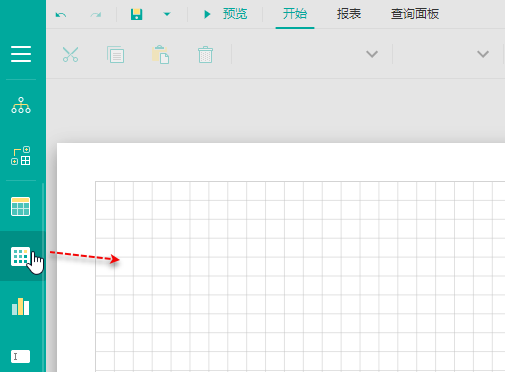Click the 预览 preview button
This screenshot has width=505, height=372.
coord(225,14)
